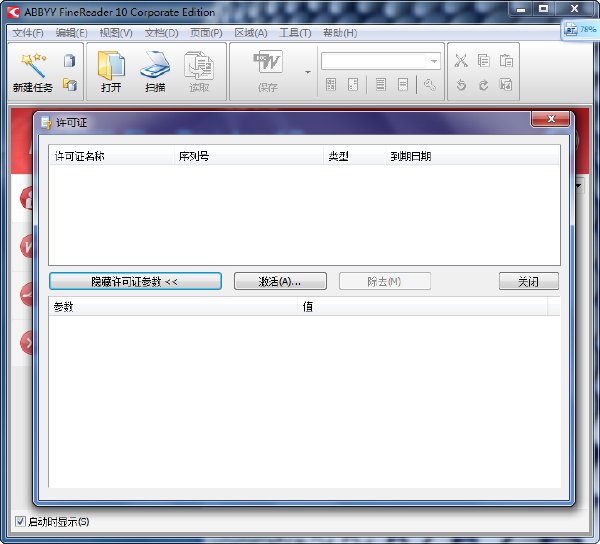Screen dimensions: 600x544
Task: Click the small open document icon below new document
Action: click(70, 85)
